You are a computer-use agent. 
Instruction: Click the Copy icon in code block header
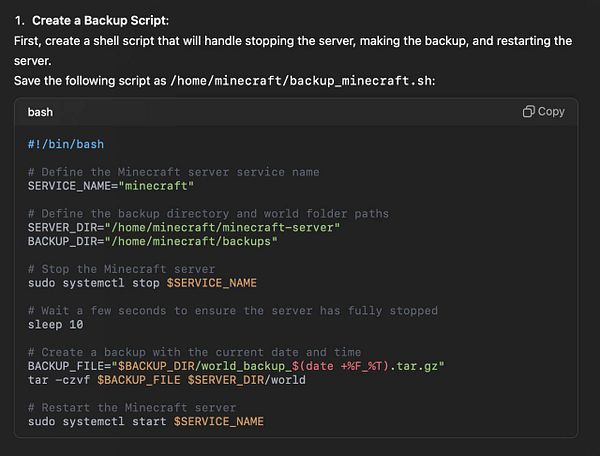click(529, 112)
